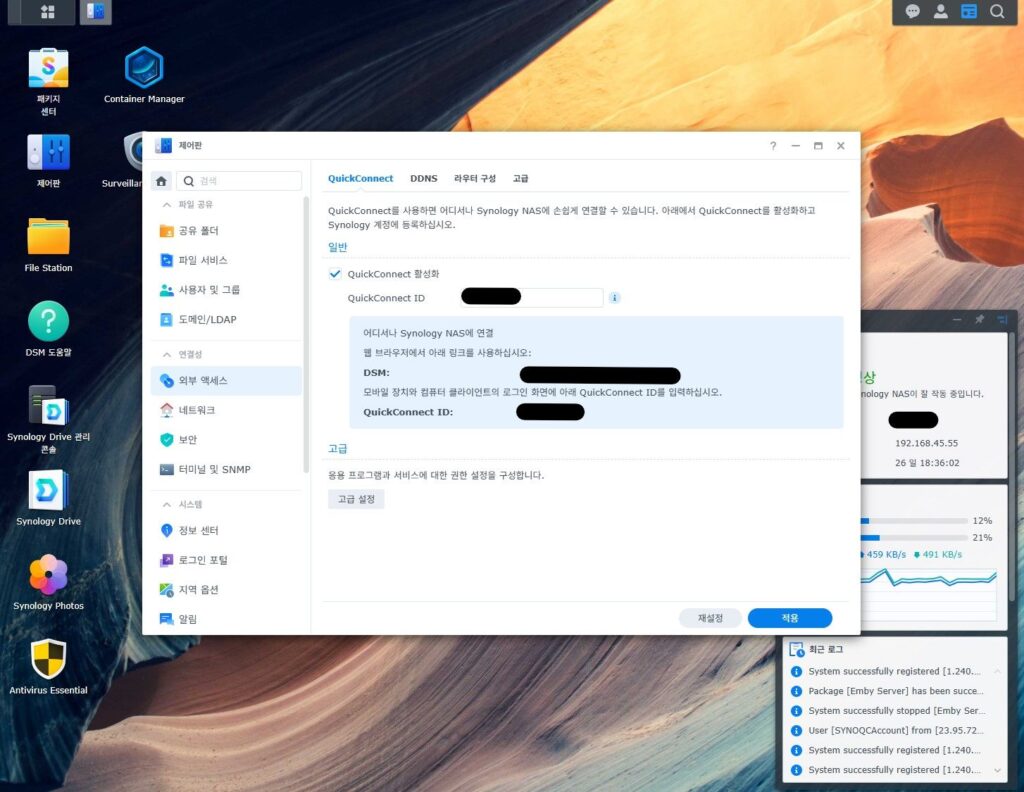
Task: Click the sidebar vertical scrollbar
Action: pyautogui.click(x=306, y=334)
